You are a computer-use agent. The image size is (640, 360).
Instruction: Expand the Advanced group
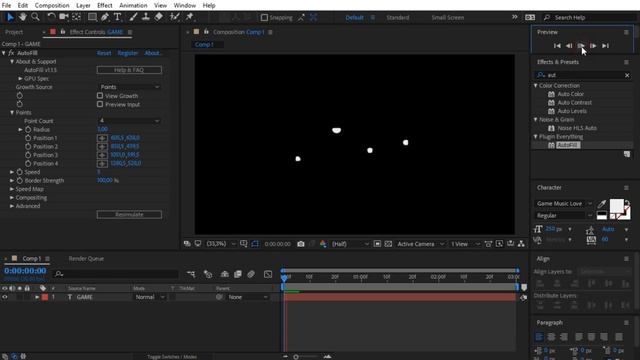(x=12, y=206)
